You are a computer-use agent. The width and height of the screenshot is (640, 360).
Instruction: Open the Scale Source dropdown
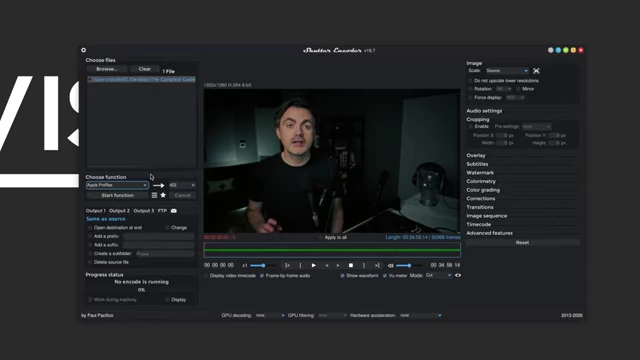click(507, 71)
